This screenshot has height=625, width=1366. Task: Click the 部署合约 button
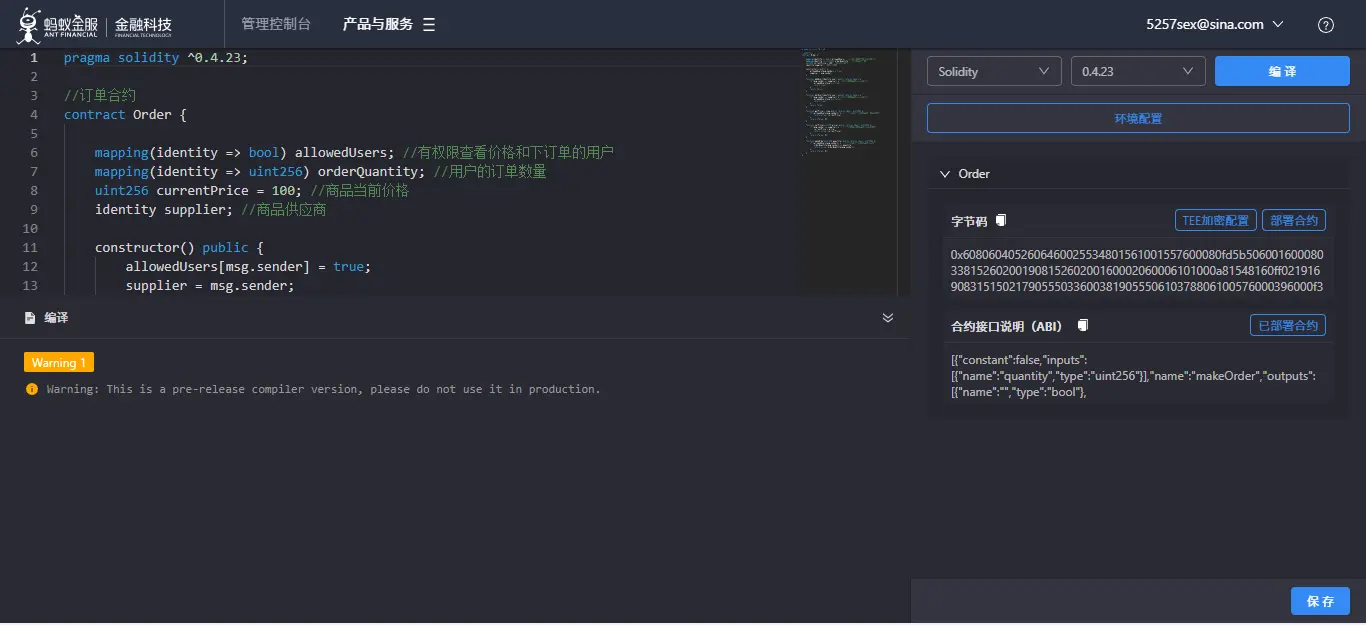(1294, 220)
